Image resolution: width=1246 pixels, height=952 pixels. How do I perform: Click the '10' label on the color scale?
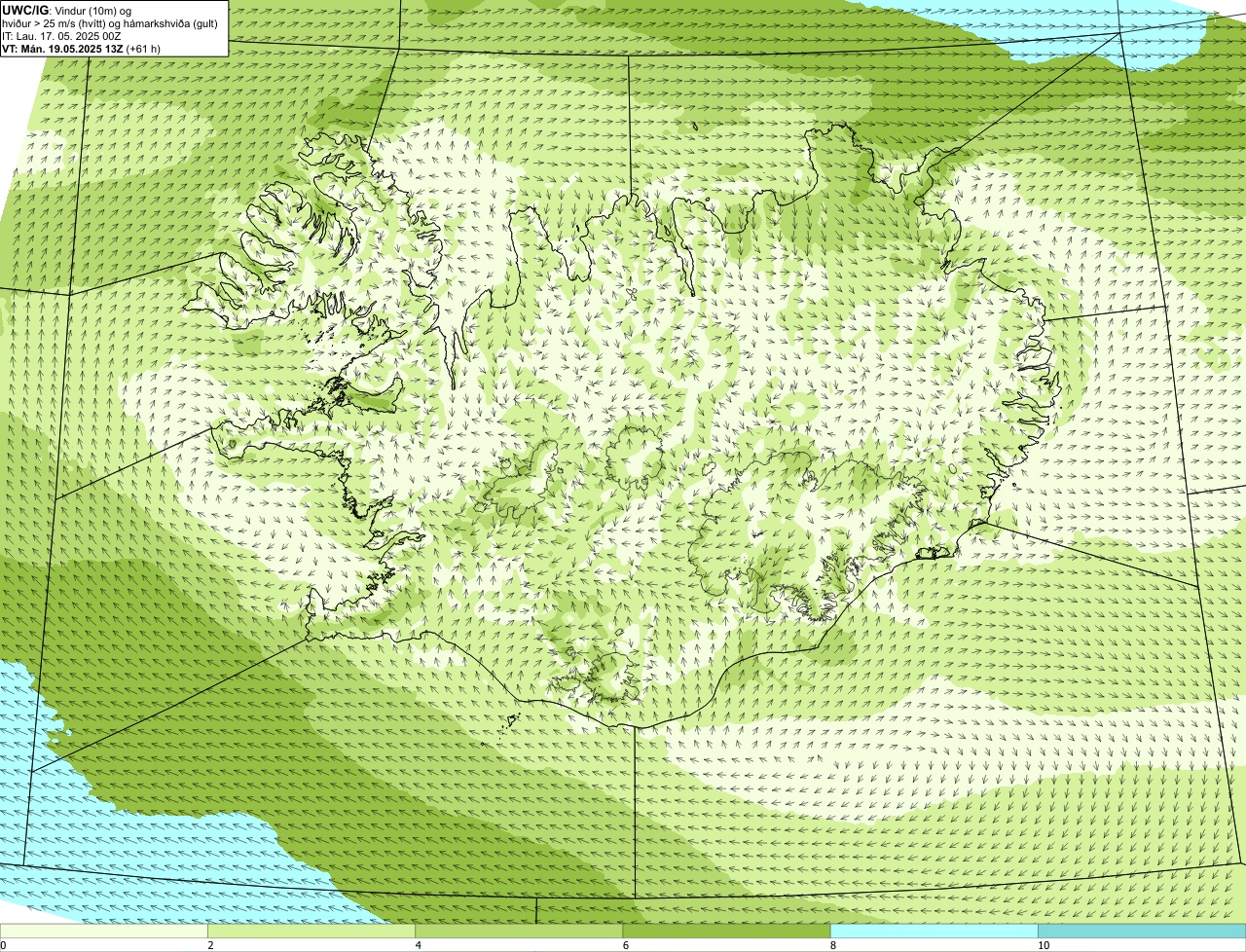coord(1044,945)
